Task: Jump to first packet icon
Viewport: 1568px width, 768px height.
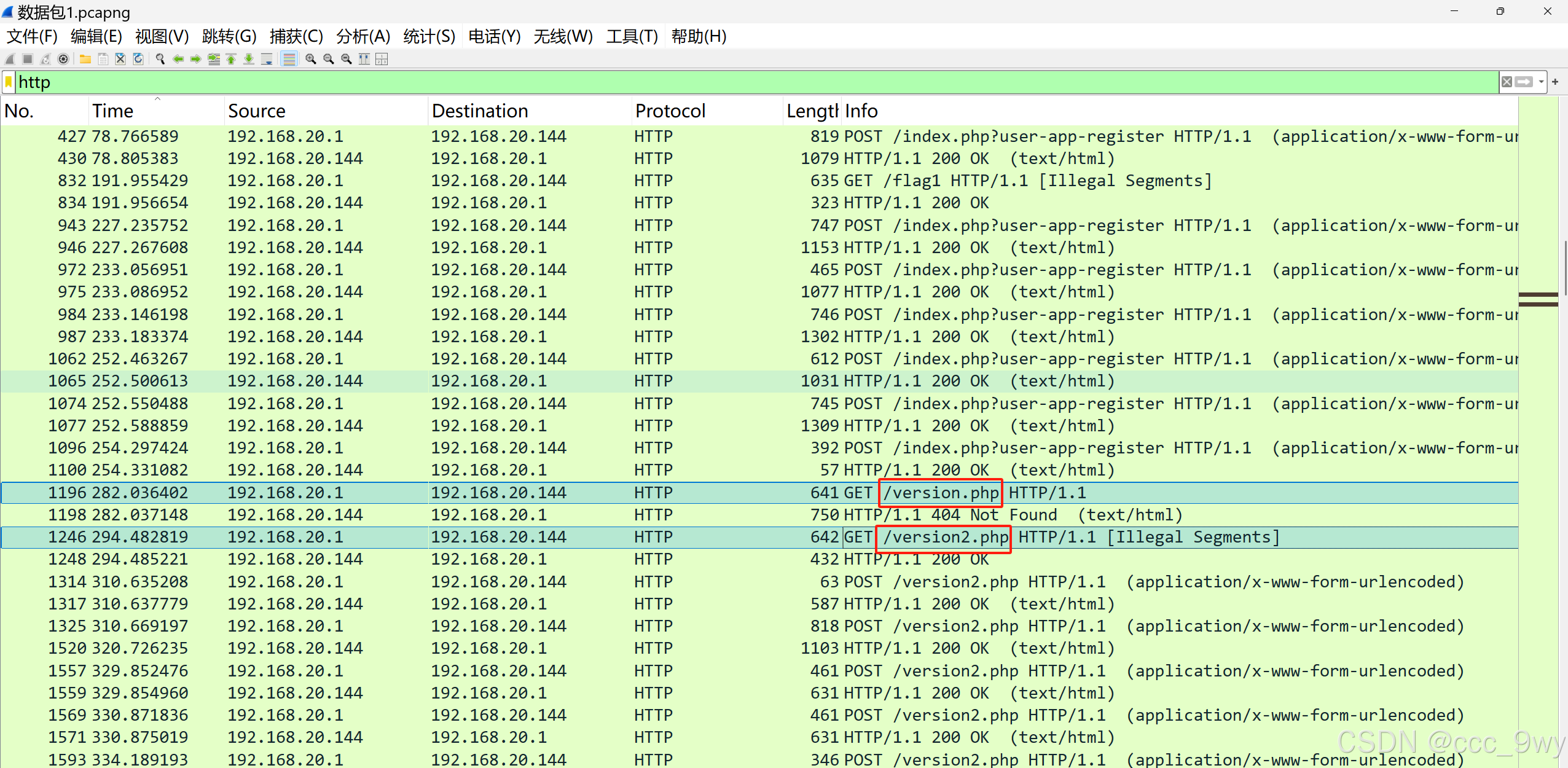Action: coord(231,59)
